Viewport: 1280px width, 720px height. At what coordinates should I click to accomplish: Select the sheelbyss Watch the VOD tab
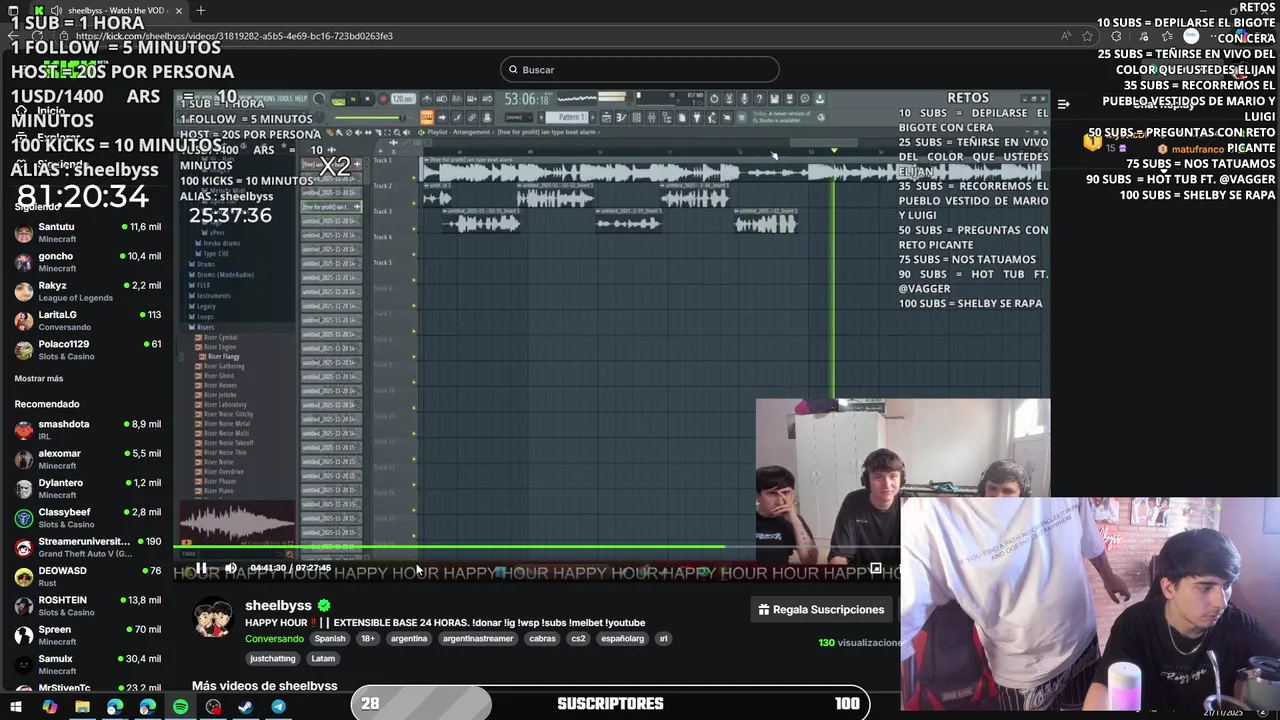pyautogui.click(x=110, y=11)
